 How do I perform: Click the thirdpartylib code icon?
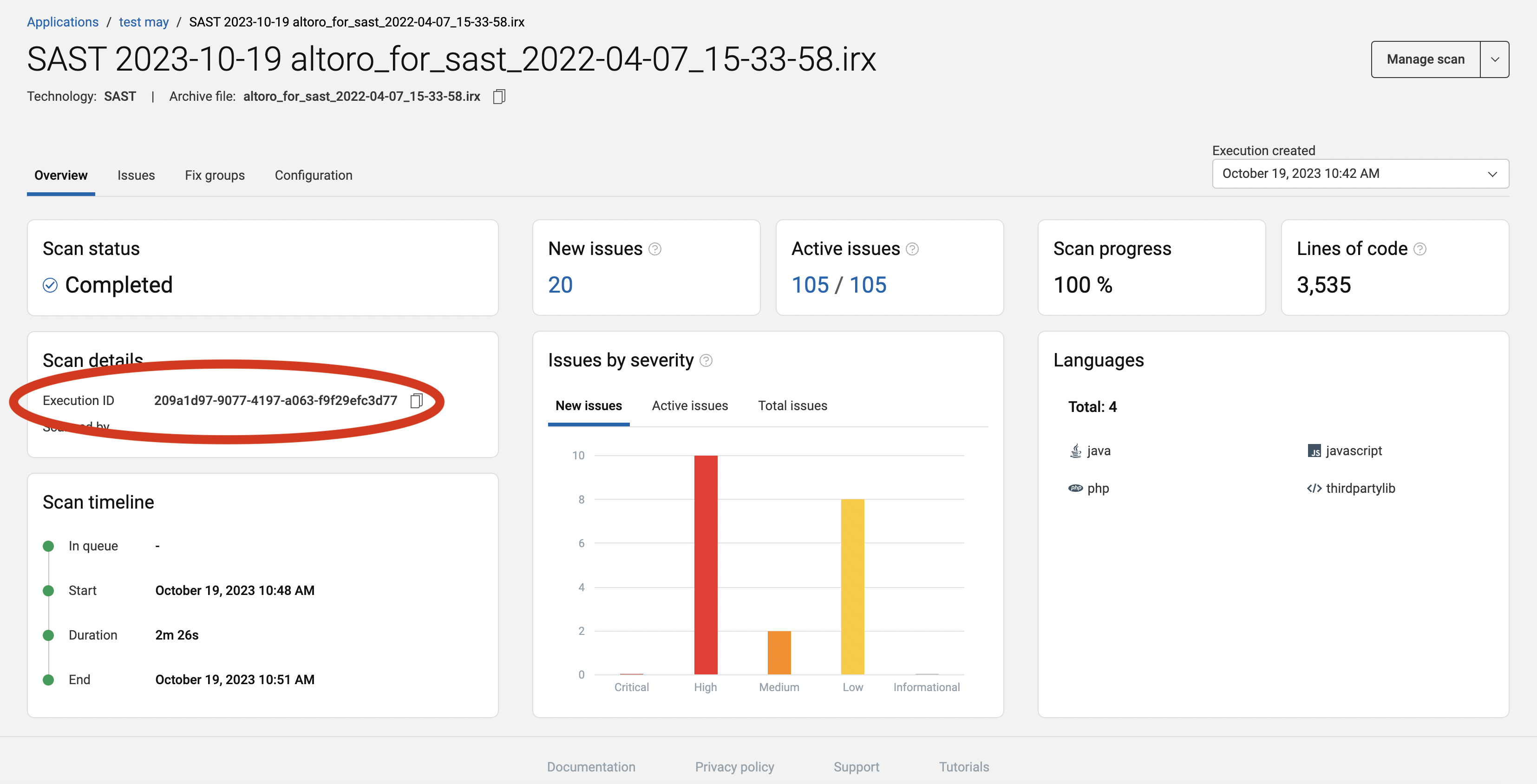[x=1314, y=488]
